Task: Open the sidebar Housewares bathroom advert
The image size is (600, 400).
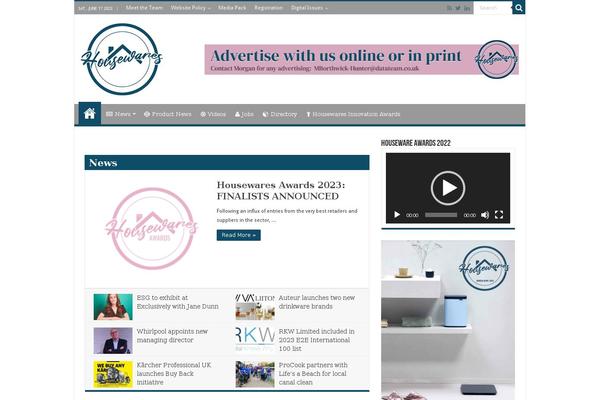Action: pos(448,320)
